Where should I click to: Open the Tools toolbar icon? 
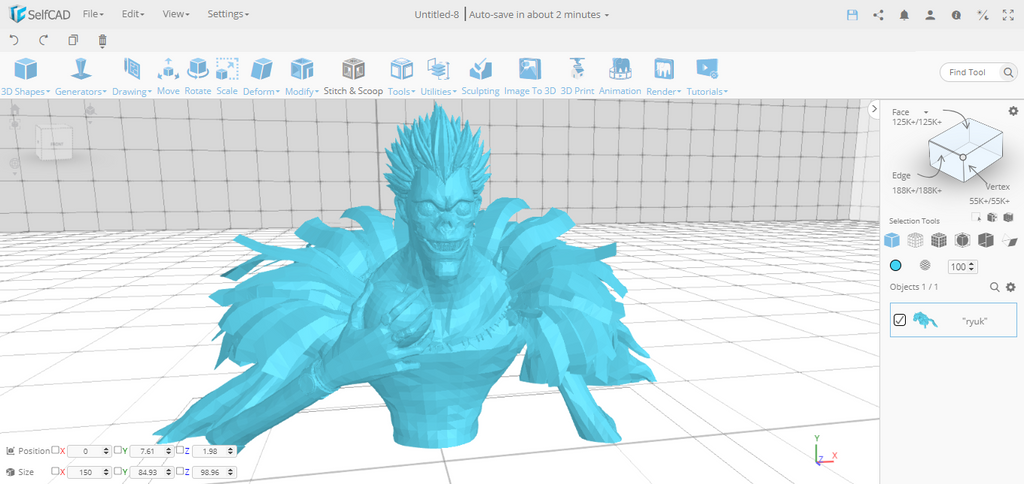pos(401,69)
